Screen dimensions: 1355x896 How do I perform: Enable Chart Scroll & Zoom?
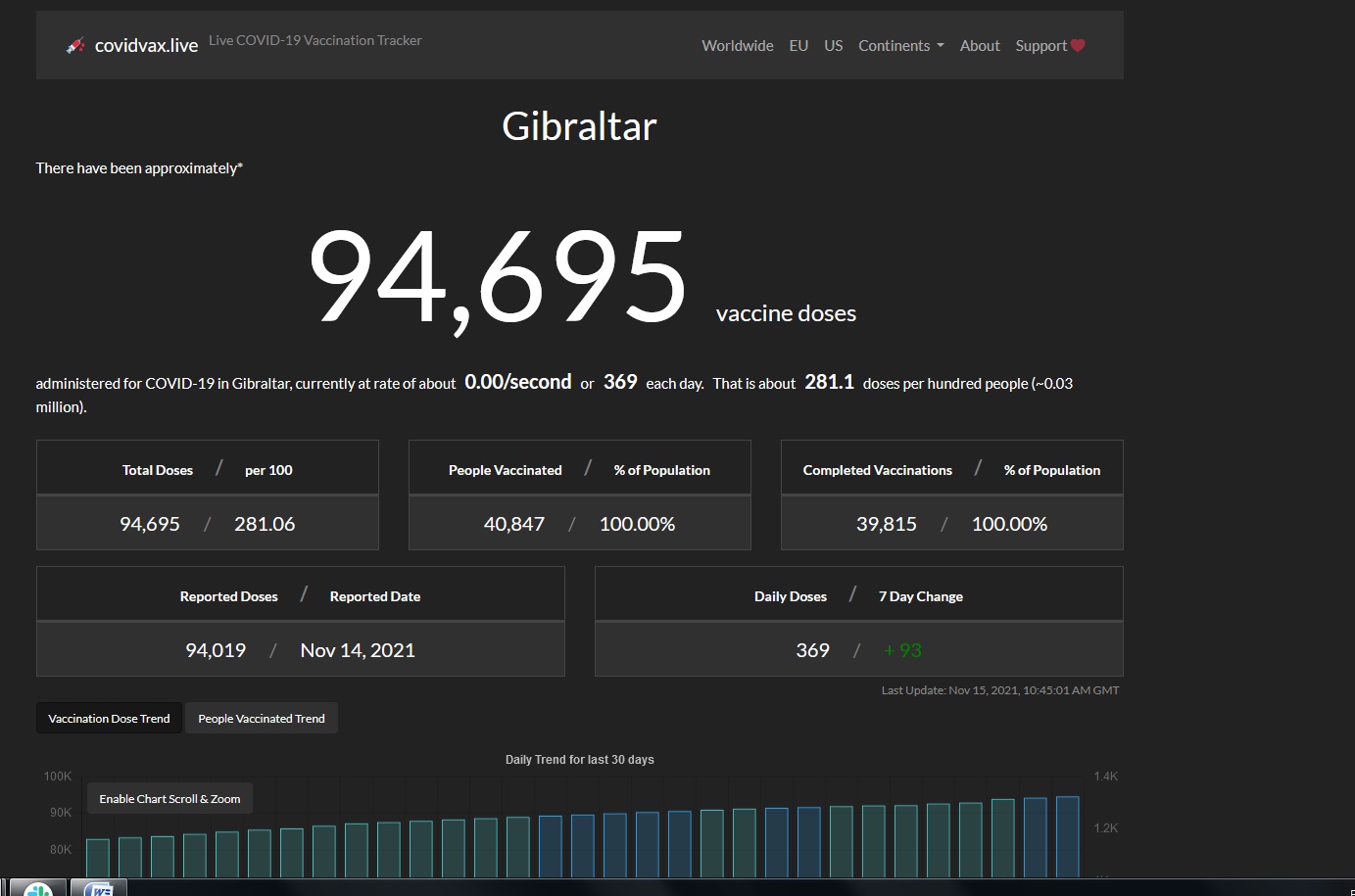[169, 798]
